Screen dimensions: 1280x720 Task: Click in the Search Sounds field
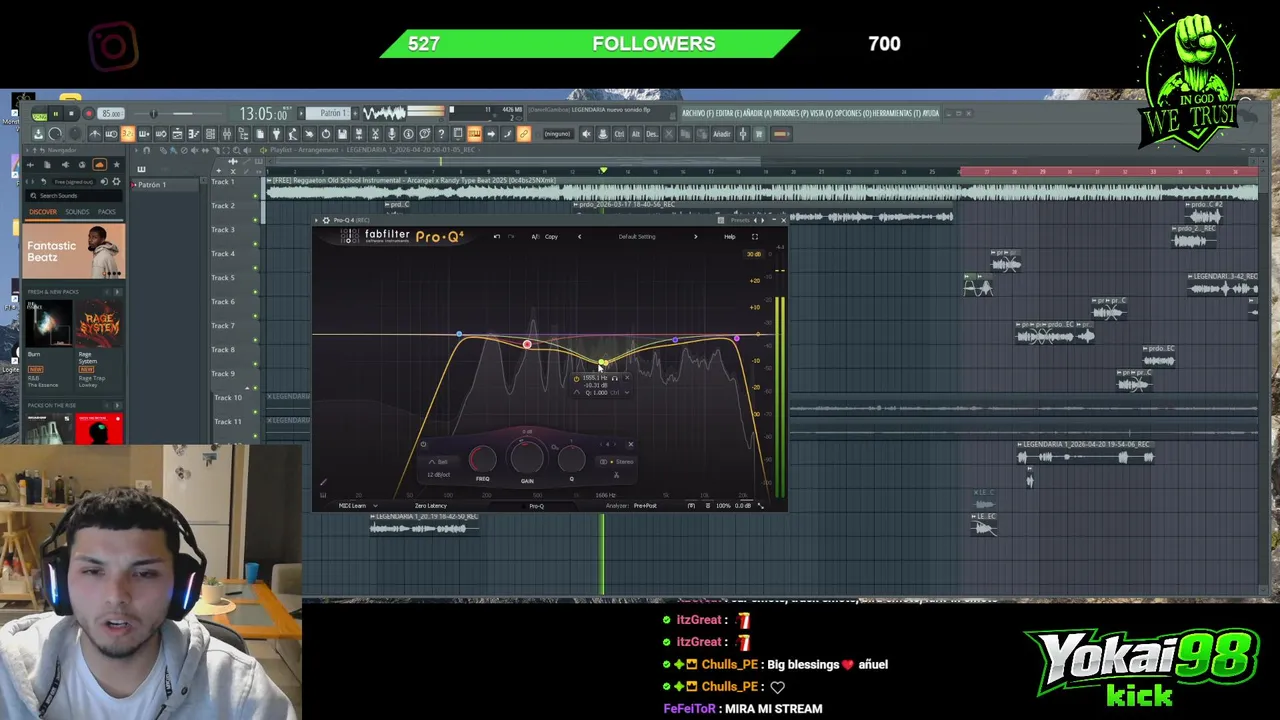click(x=75, y=196)
